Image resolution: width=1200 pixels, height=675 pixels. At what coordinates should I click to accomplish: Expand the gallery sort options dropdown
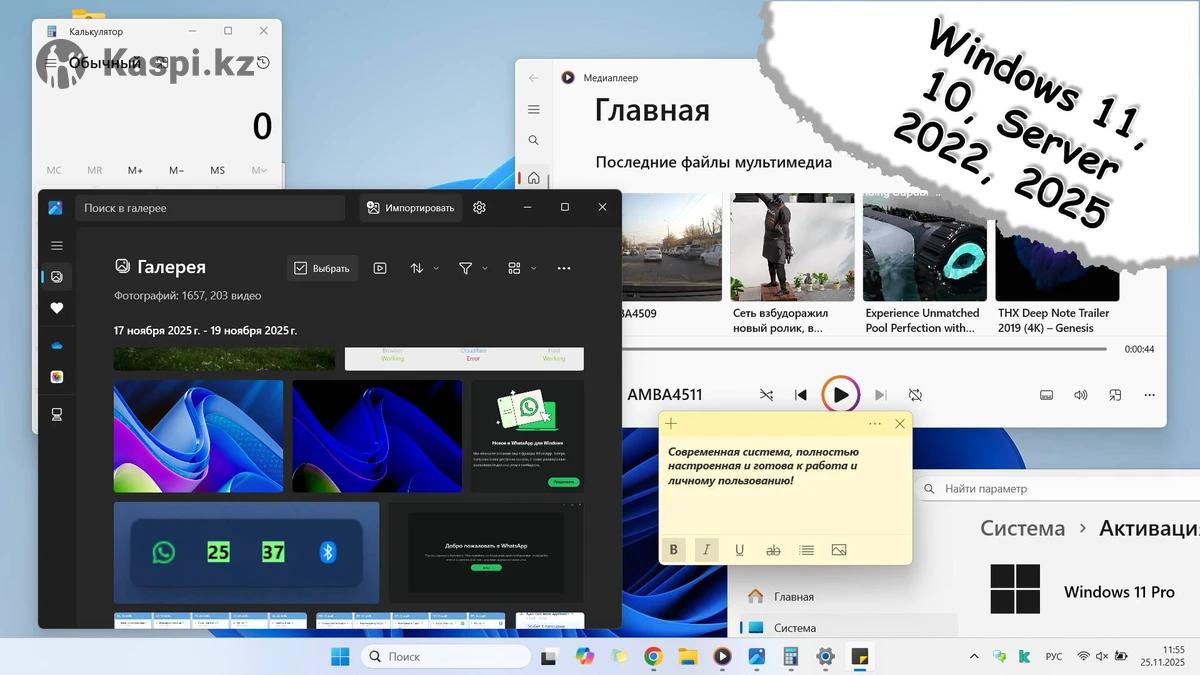[x=424, y=268]
